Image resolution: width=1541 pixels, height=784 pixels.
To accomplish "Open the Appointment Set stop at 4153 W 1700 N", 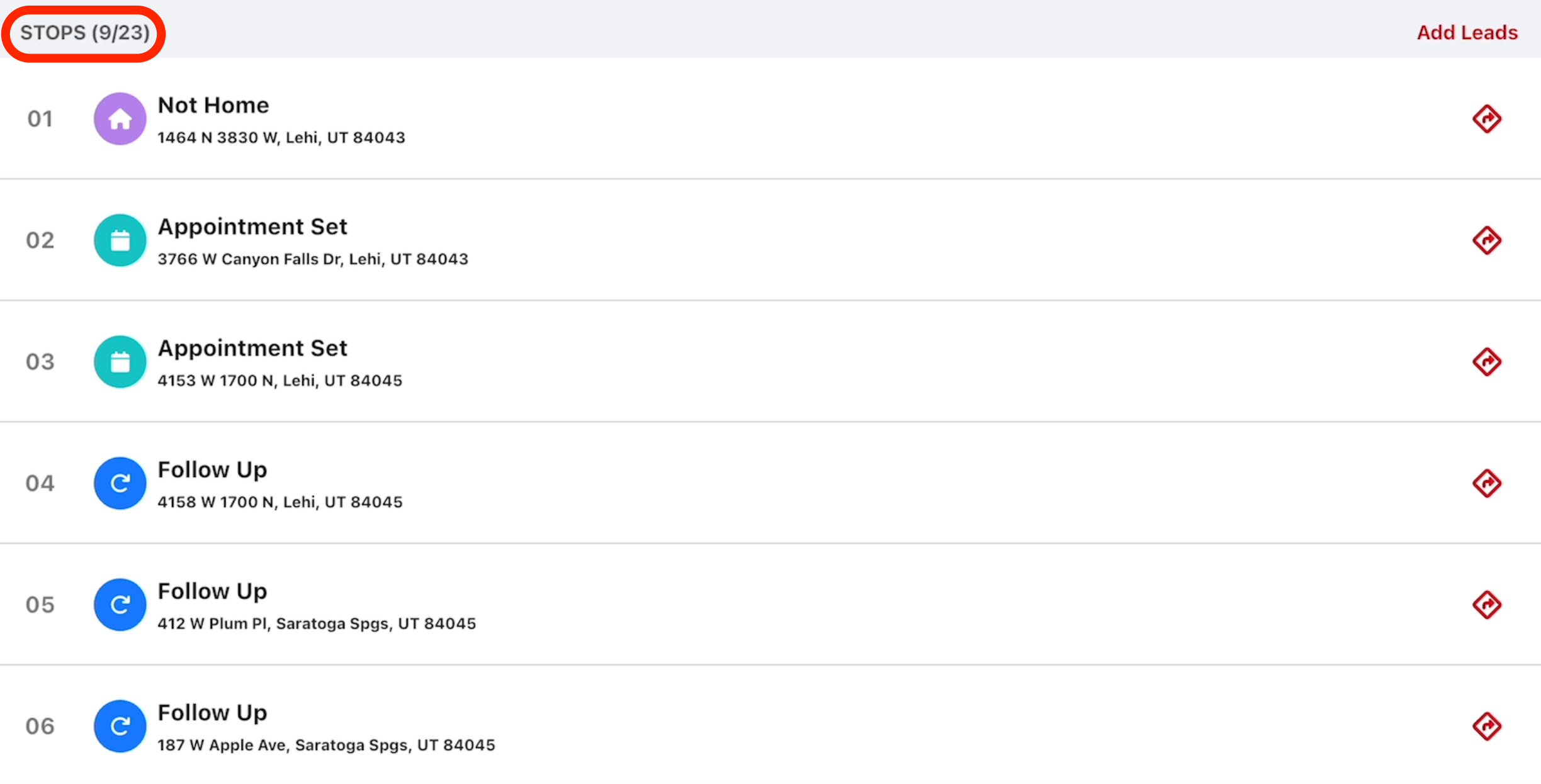I will 252,348.
